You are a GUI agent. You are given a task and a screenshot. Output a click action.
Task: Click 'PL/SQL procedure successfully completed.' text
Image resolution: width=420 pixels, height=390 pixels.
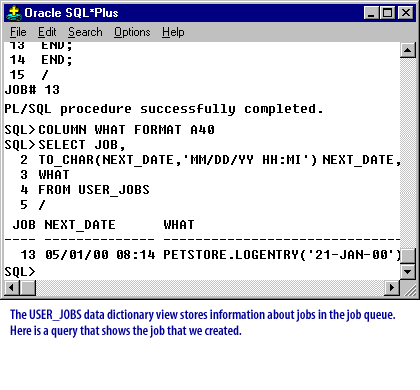tap(164, 109)
